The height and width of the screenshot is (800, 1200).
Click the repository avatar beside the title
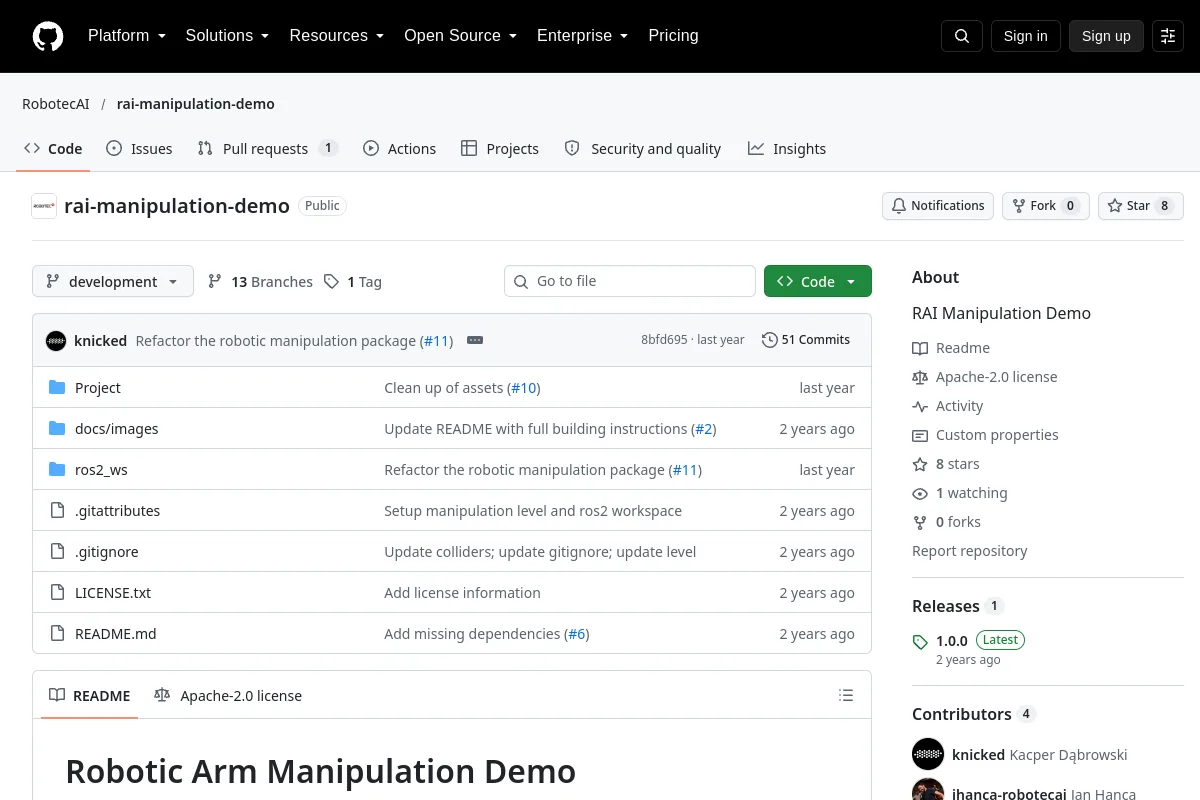coord(44,206)
